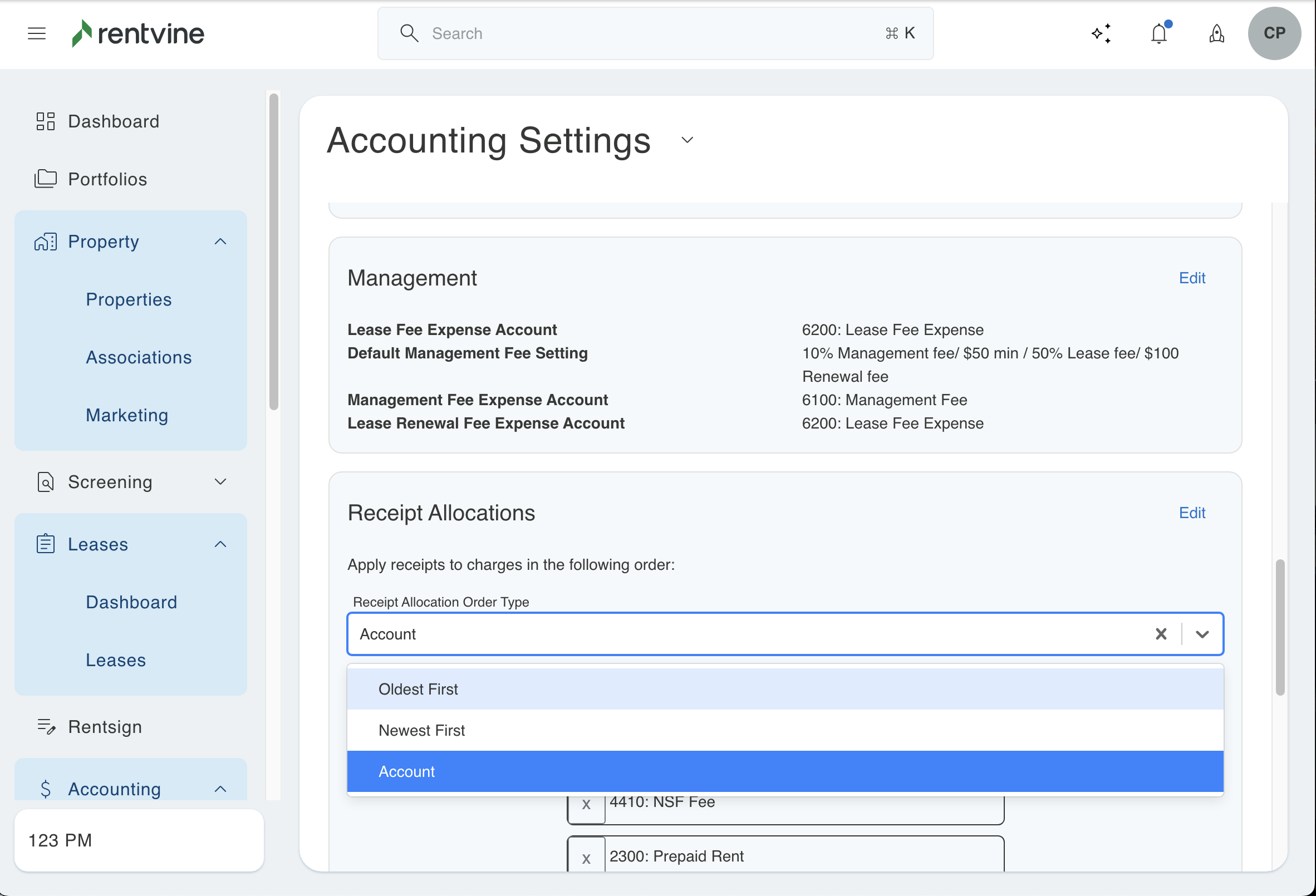1316x896 pixels.
Task: Open the Accounting Settings title dropdown
Action: click(687, 140)
